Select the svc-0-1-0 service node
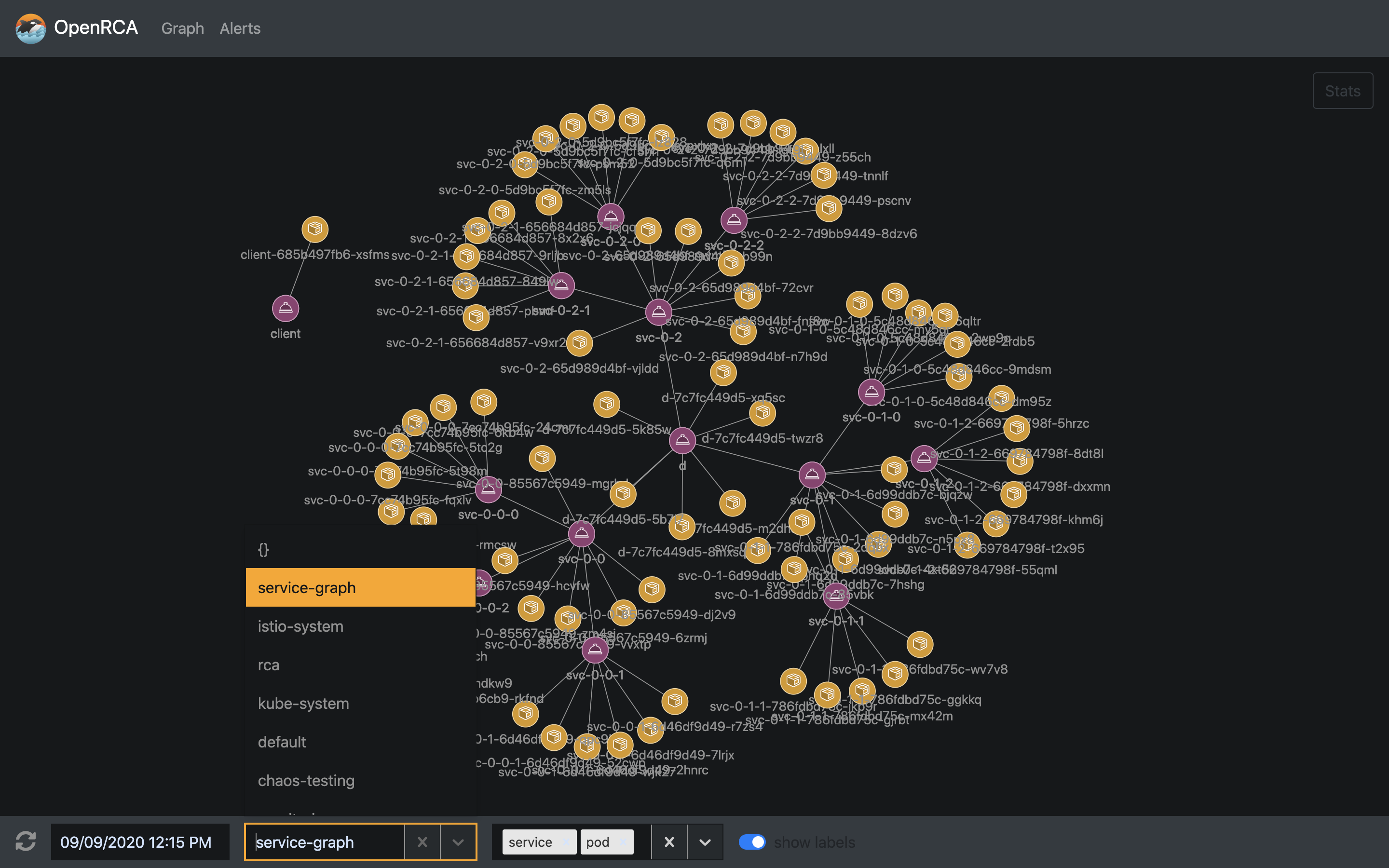The height and width of the screenshot is (868, 1389). (x=872, y=392)
